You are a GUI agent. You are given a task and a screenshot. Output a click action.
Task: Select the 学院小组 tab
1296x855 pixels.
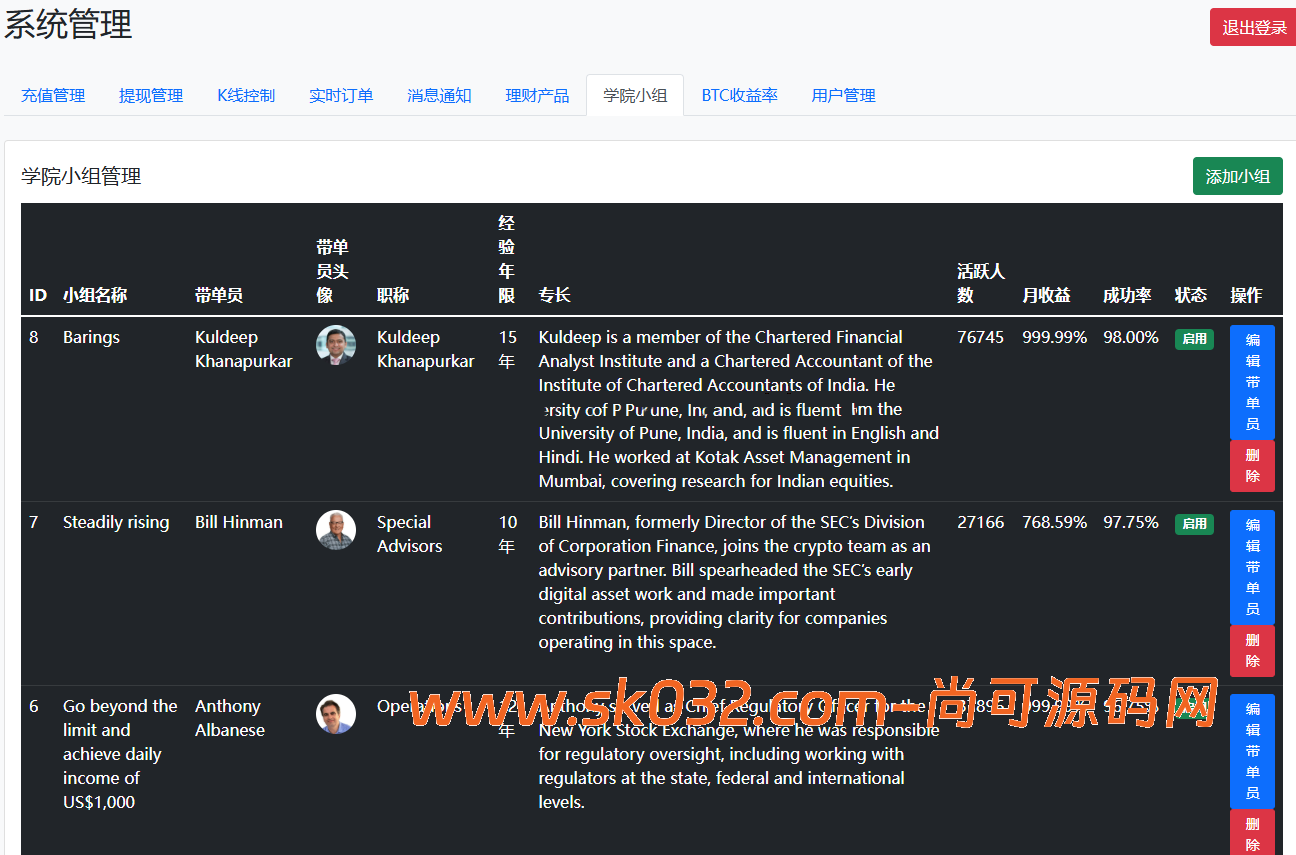[634, 94]
